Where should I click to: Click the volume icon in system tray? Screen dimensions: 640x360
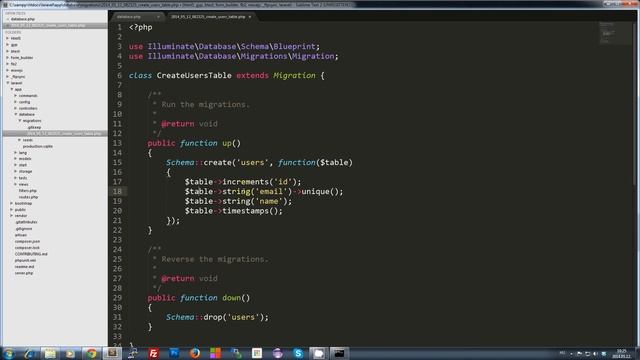(x=596, y=353)
